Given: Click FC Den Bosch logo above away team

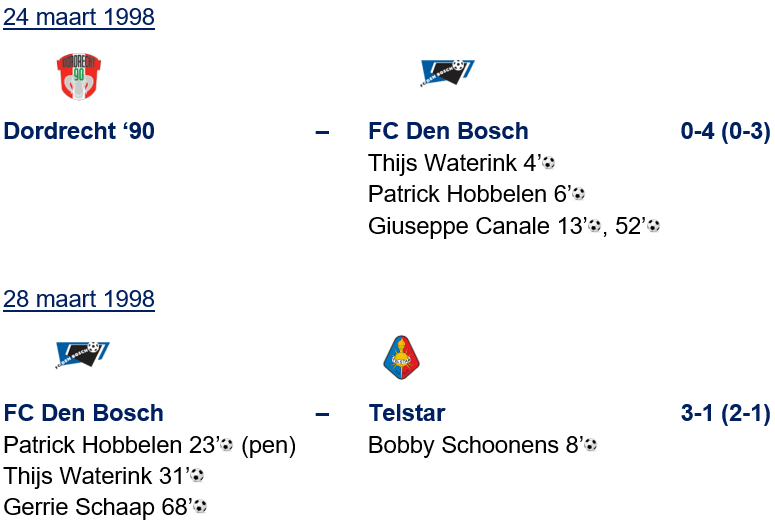Looking at the screenshot, I should coord(446,73).
